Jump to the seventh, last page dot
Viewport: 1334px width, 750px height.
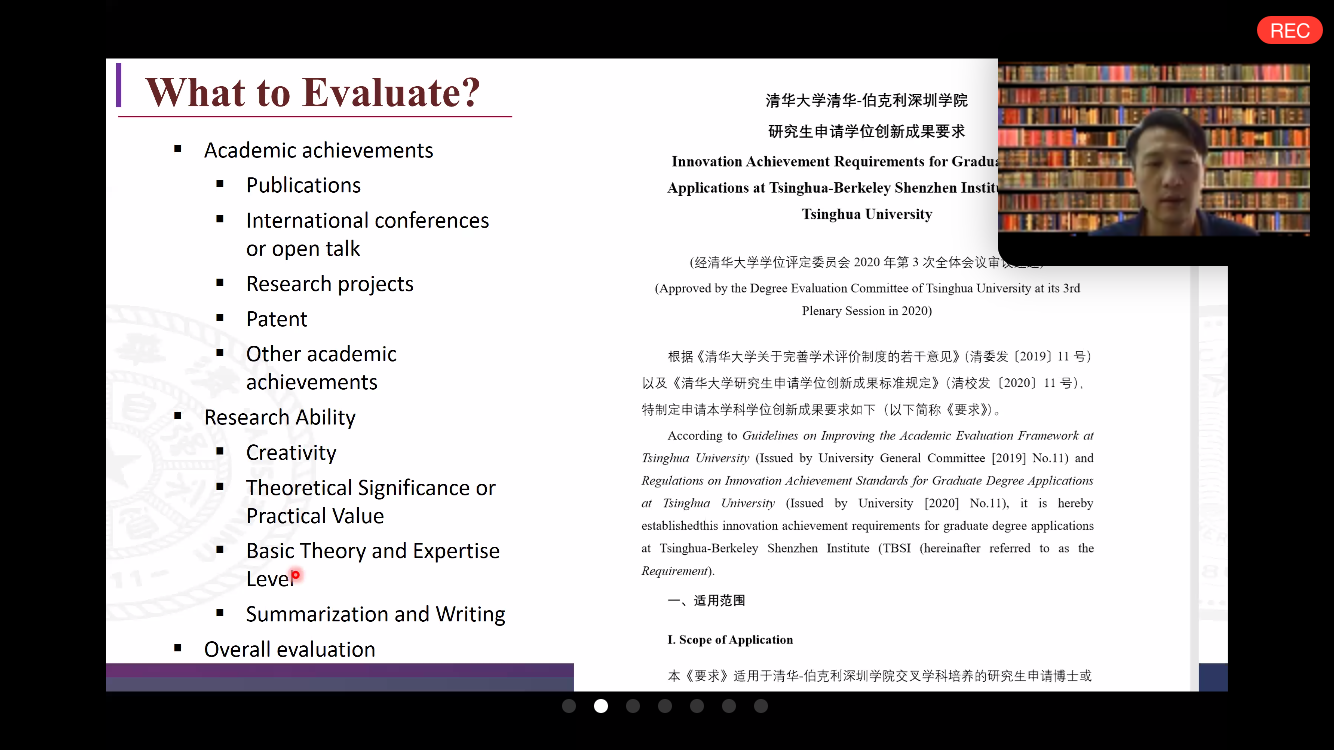761,706
